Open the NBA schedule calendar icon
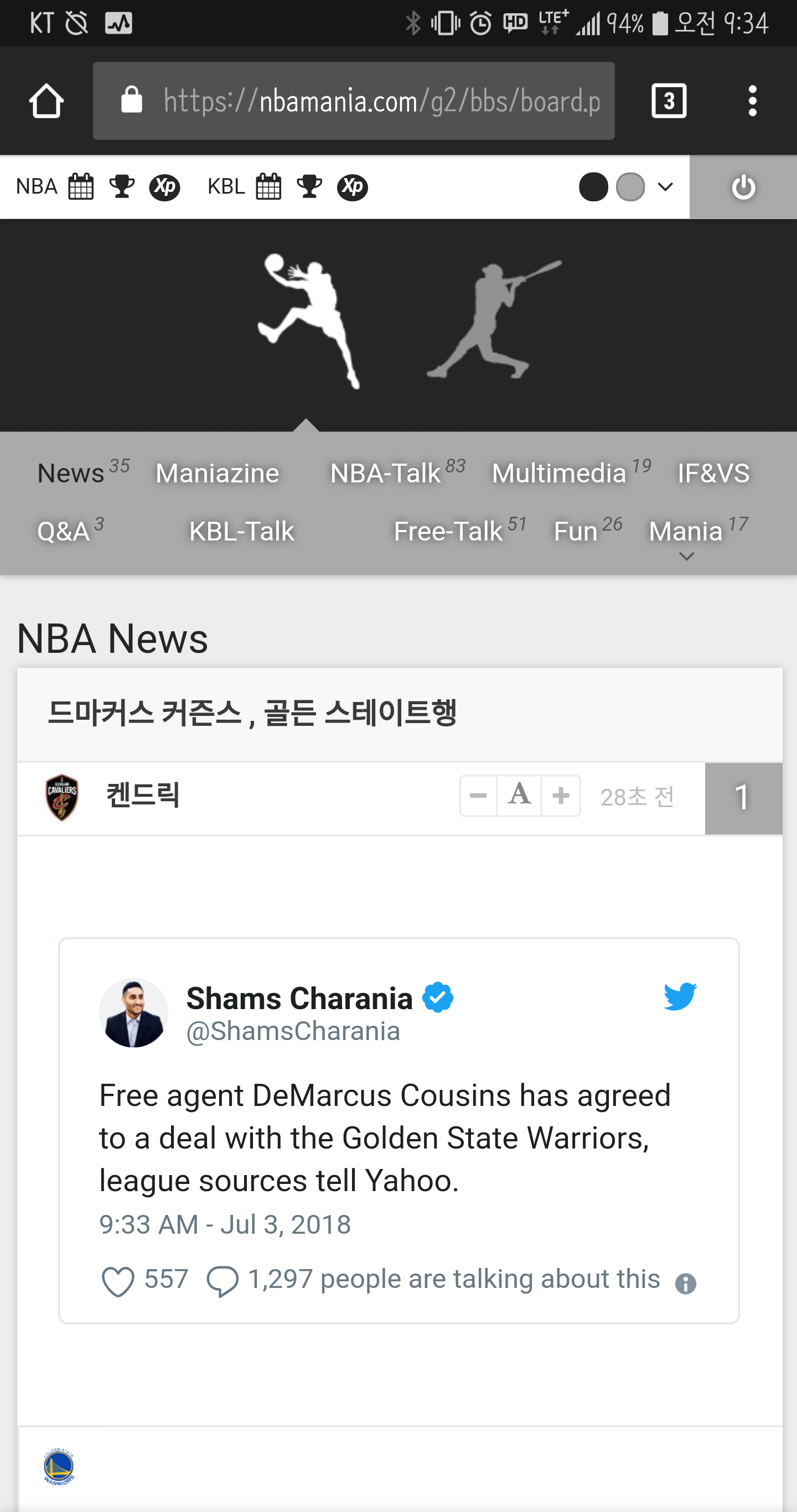 pos(81,187)
